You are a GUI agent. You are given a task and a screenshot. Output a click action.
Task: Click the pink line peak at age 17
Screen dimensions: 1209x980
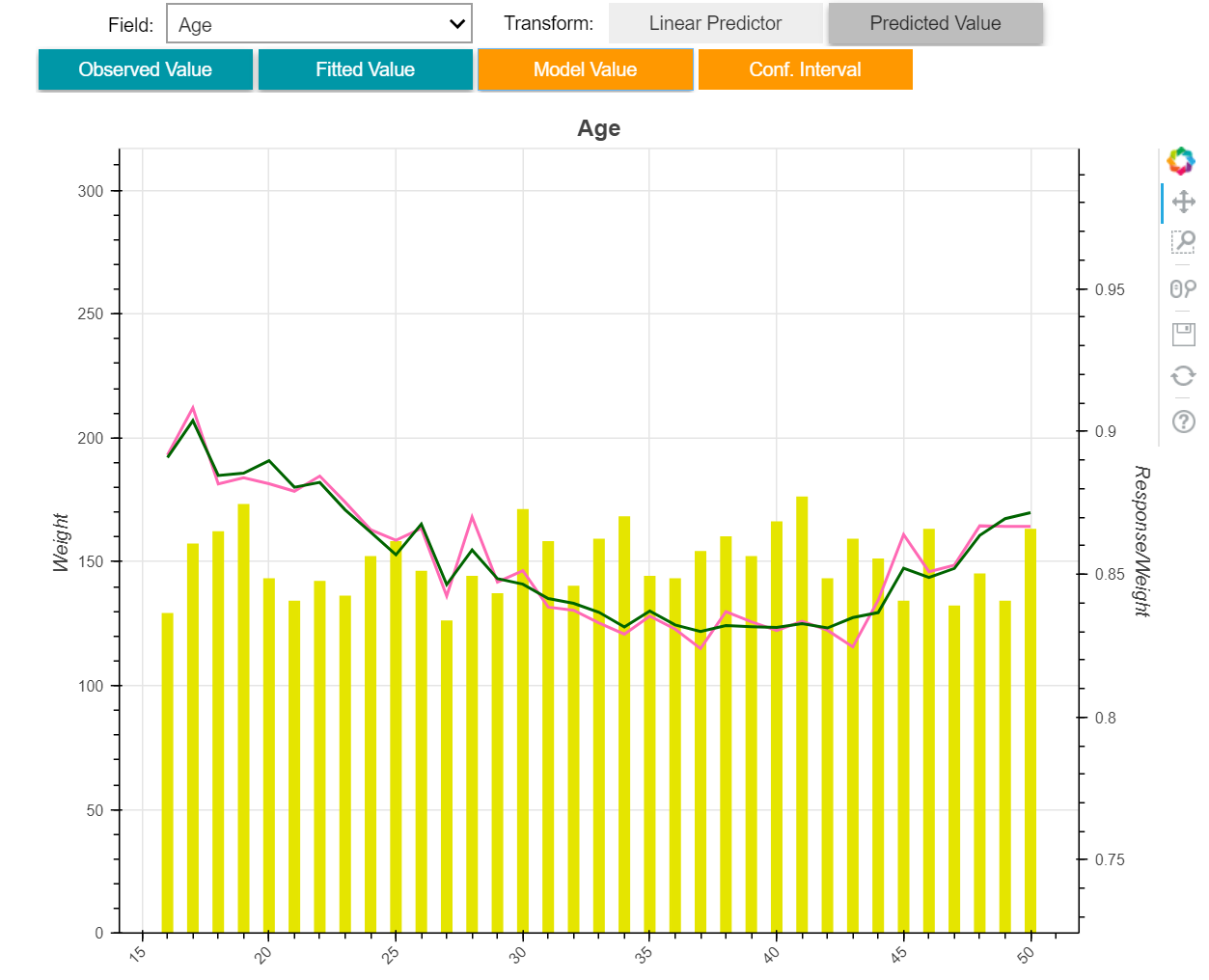(193, 408)
